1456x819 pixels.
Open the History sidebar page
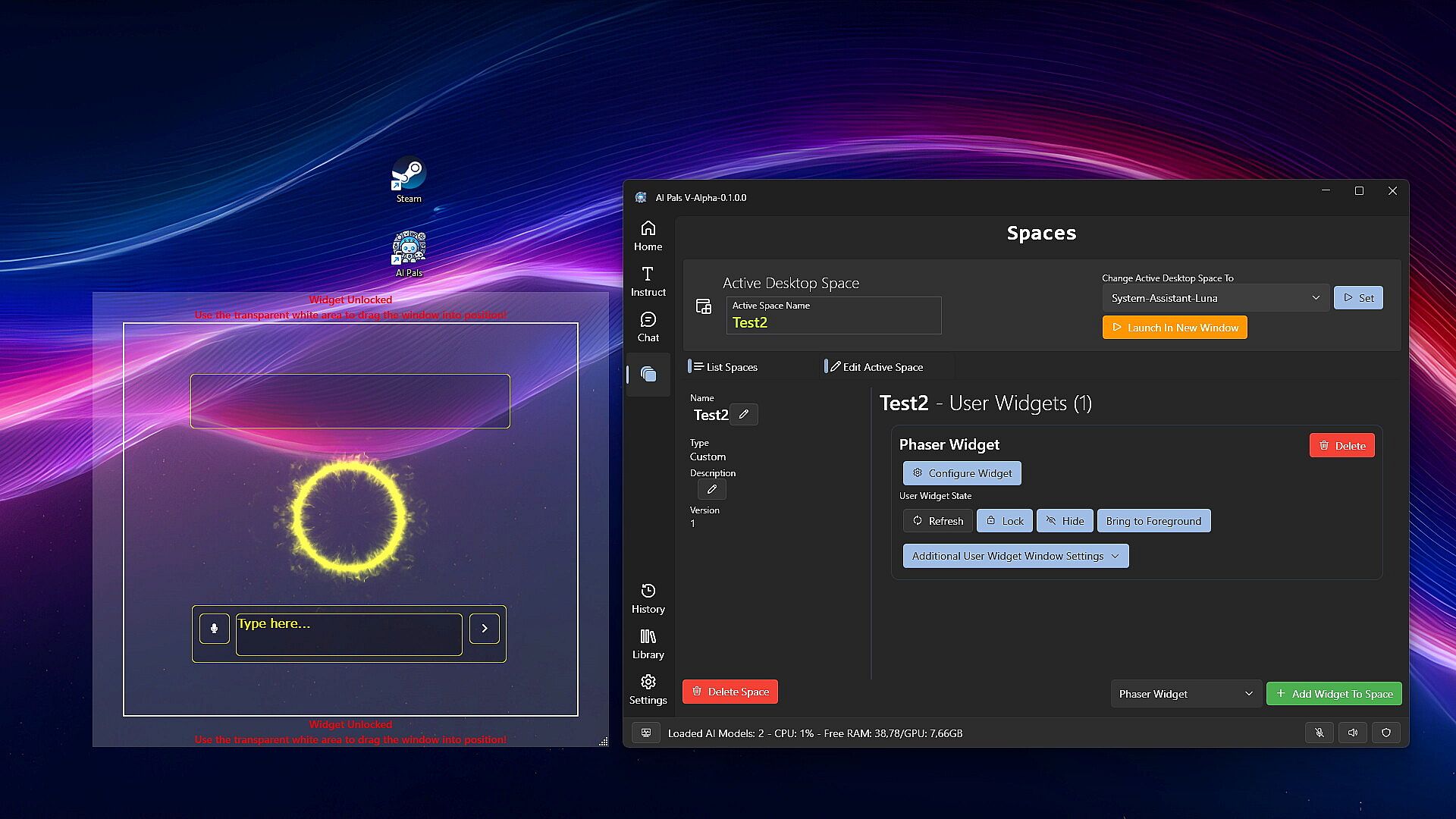click(648, 598)
